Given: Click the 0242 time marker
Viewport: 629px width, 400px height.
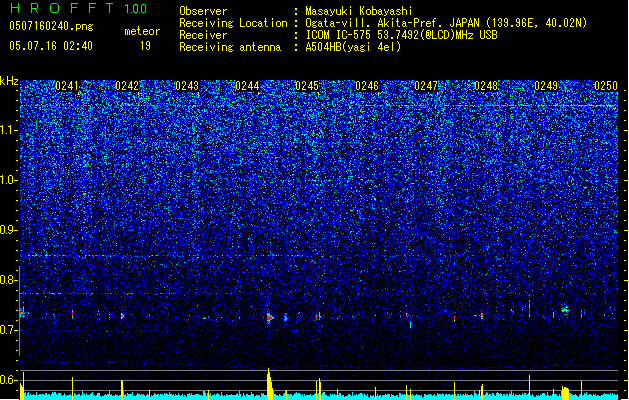Looking at the screenshot, I should point(127,86).
